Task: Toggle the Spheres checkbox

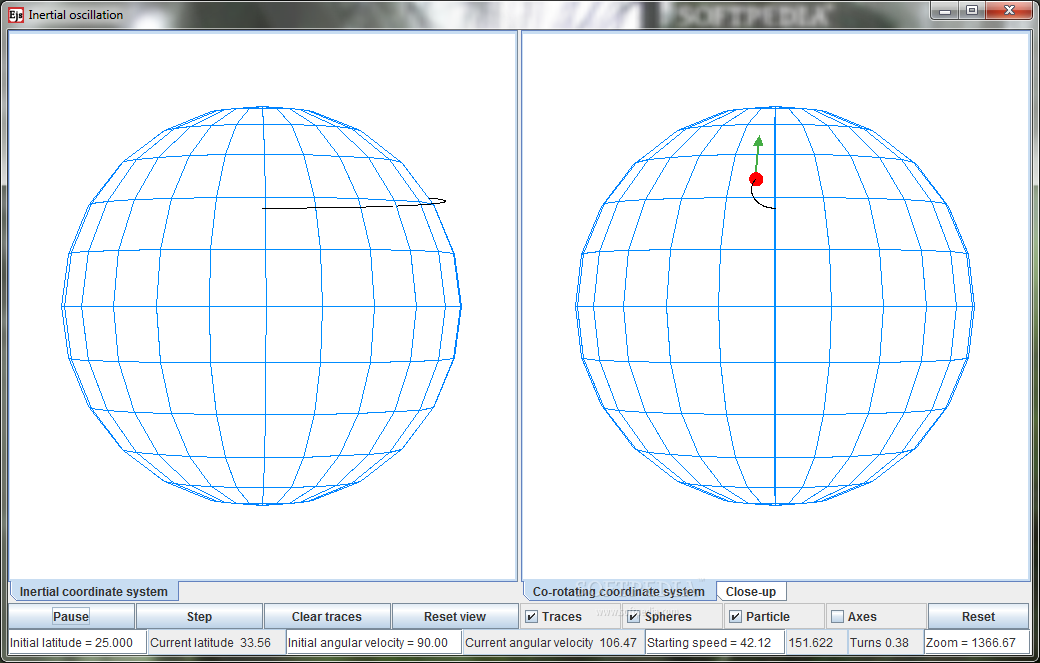Action: point(633,617)
